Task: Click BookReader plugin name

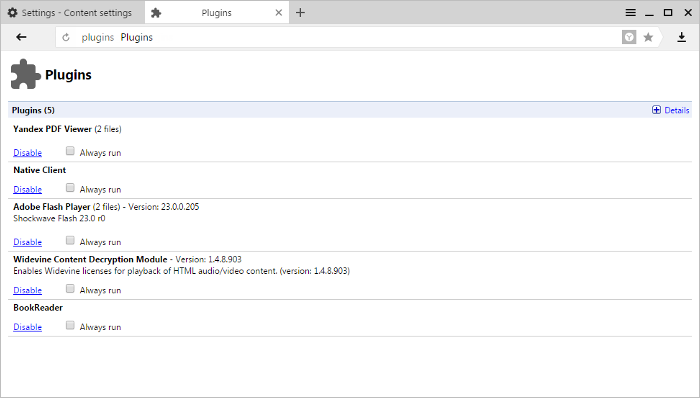Action: pyautogui.click(x=38, y=307)
